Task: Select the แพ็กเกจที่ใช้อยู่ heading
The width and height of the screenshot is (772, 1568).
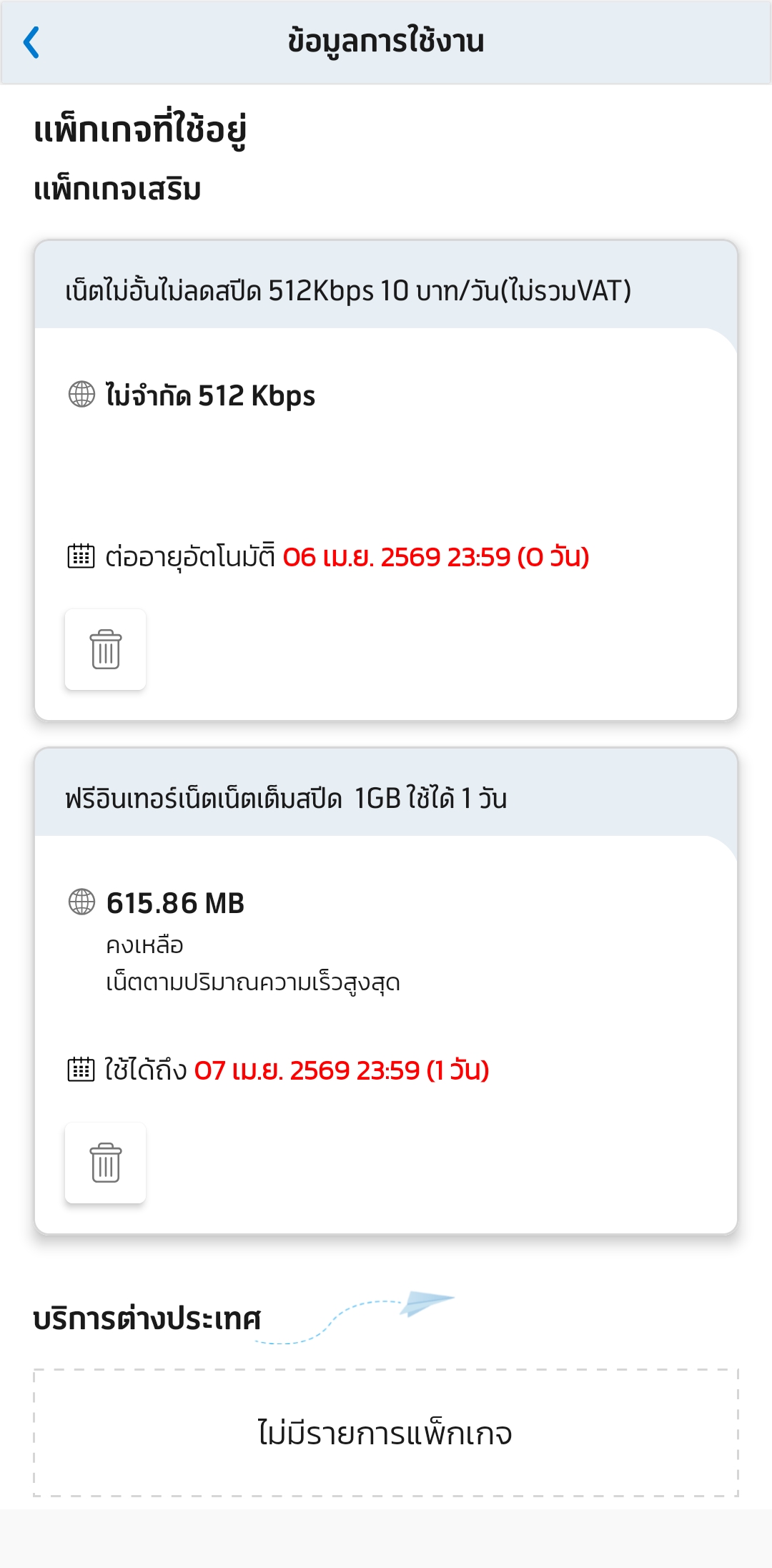Action: coord(141,130)
